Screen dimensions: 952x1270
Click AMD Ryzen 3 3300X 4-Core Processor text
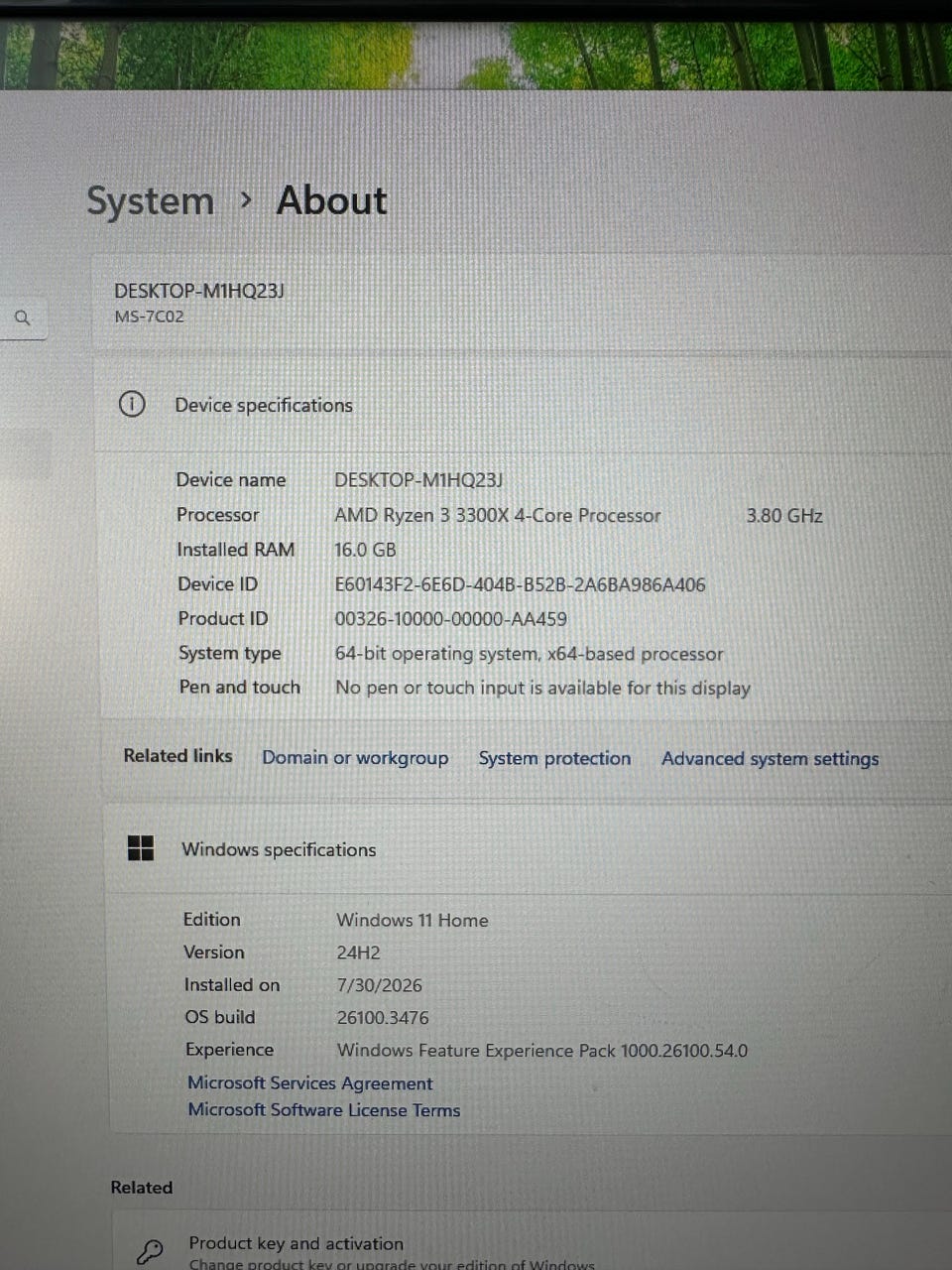[x=497, y=515]
